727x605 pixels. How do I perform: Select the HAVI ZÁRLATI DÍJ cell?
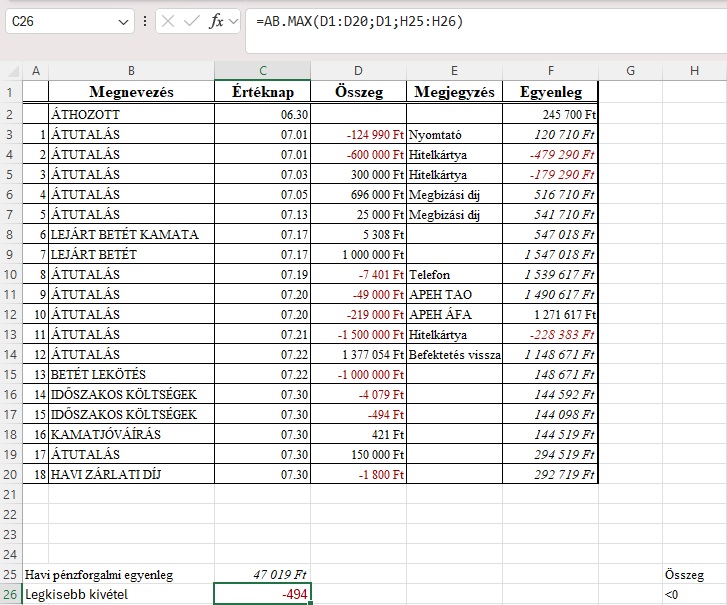131,474
